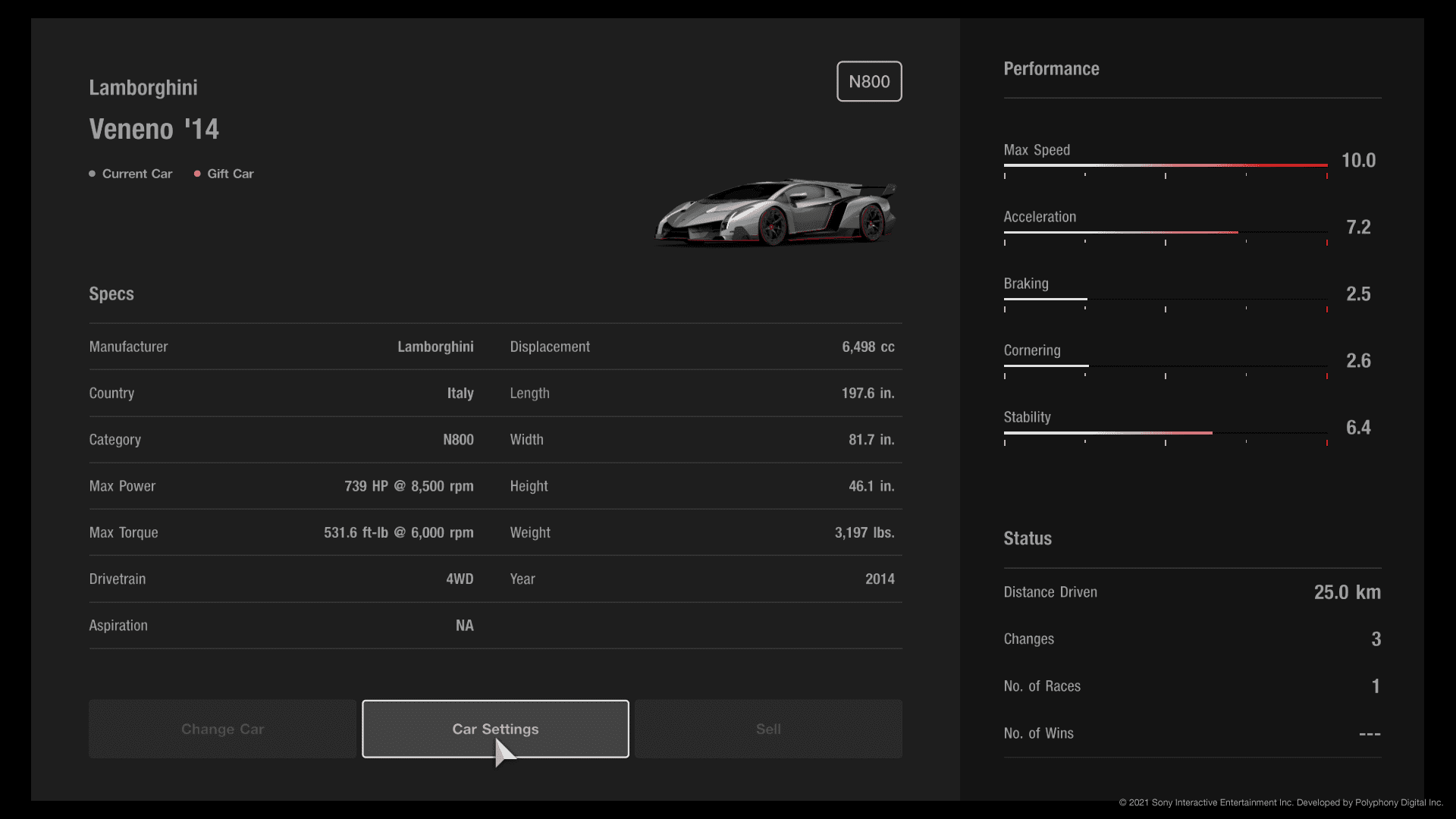Click the Weight row label
Viewport: 1456px width, 819px height.
point(530,532)
